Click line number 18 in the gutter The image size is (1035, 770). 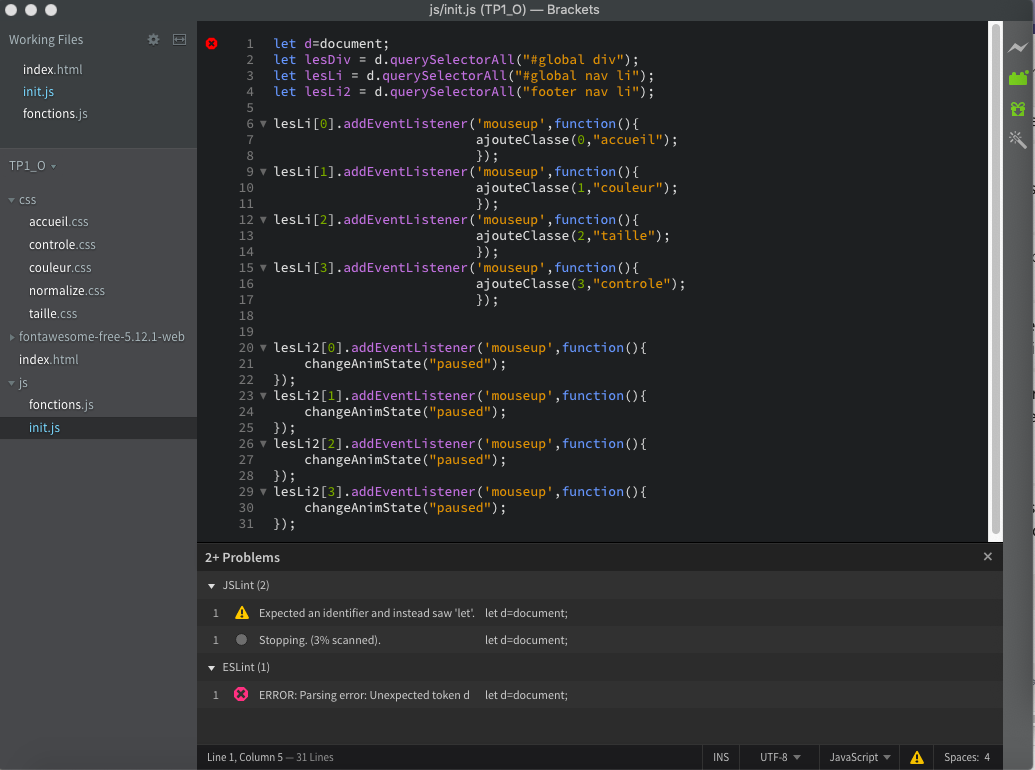[246, 316]
